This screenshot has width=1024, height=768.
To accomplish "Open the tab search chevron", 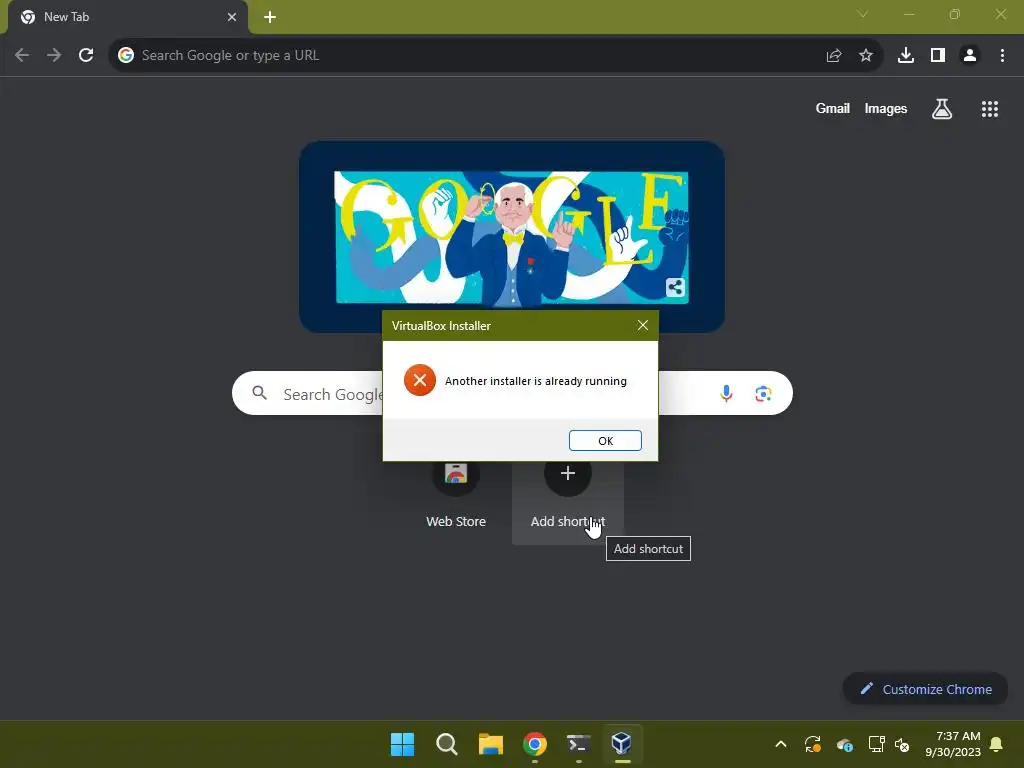I will point(863,14).
